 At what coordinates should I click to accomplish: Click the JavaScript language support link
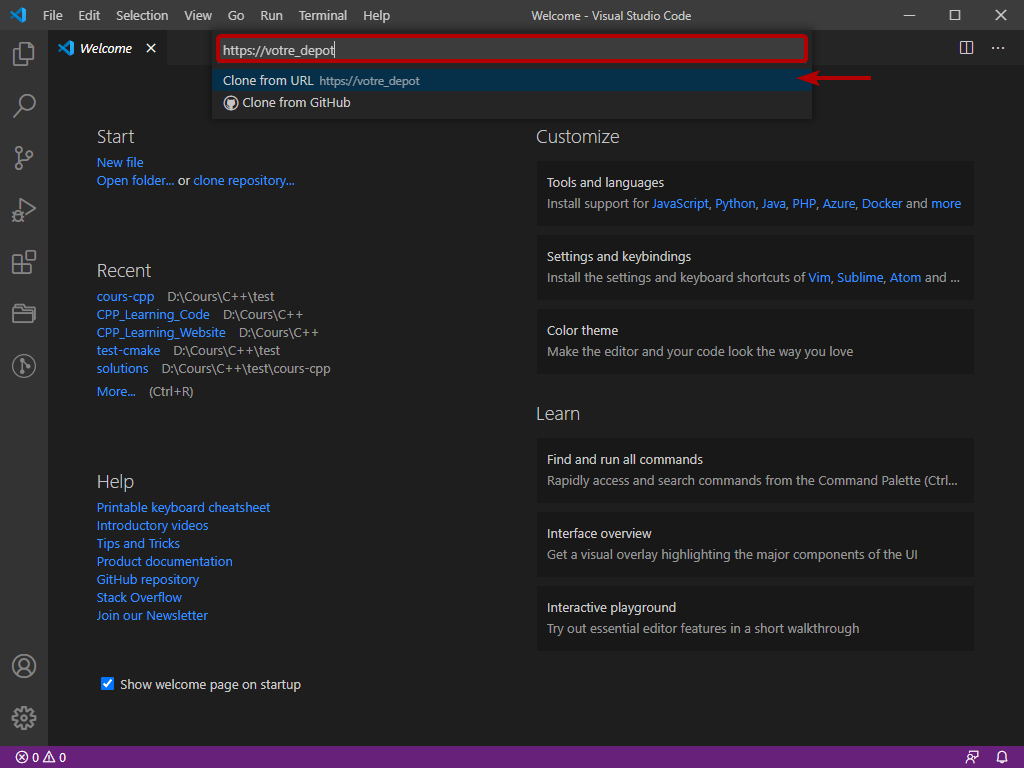tap(680, 204)
